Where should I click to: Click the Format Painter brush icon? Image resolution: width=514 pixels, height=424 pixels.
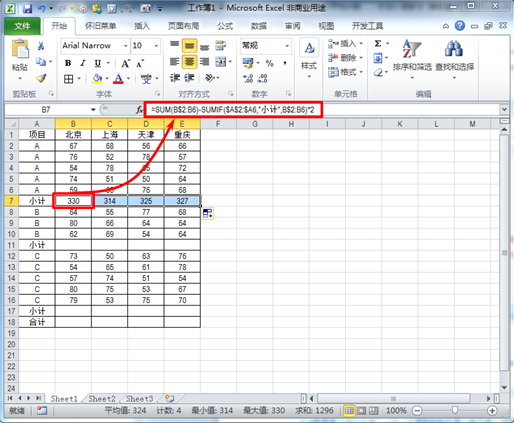pyautogui.click(x=41, y=78)
